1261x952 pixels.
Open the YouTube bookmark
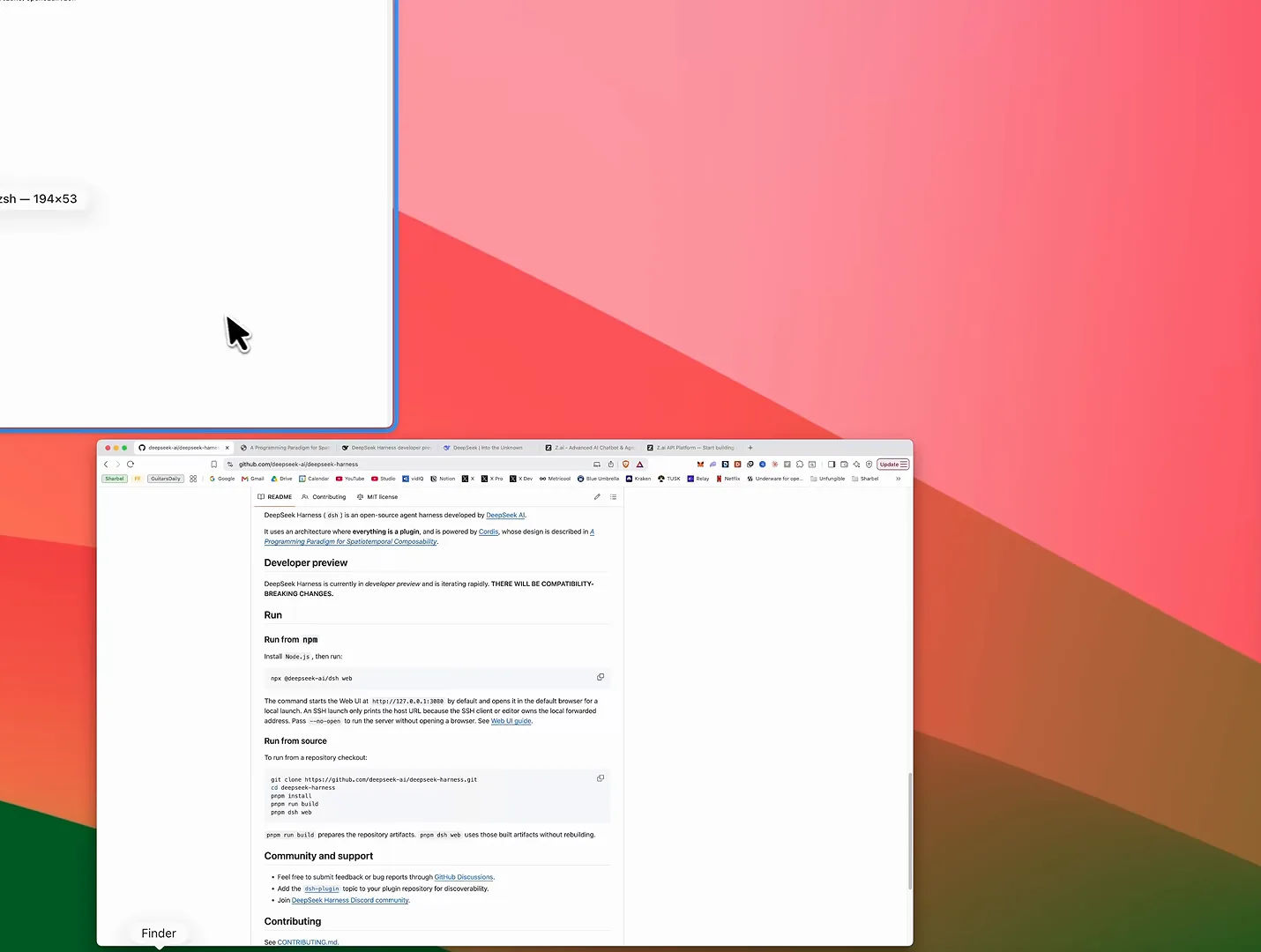click(350, 479)
